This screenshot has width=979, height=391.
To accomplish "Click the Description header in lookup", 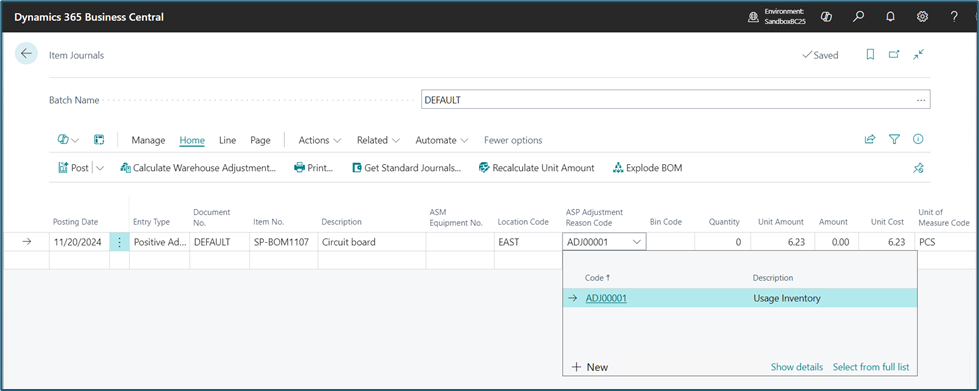I will coord(772,277).
